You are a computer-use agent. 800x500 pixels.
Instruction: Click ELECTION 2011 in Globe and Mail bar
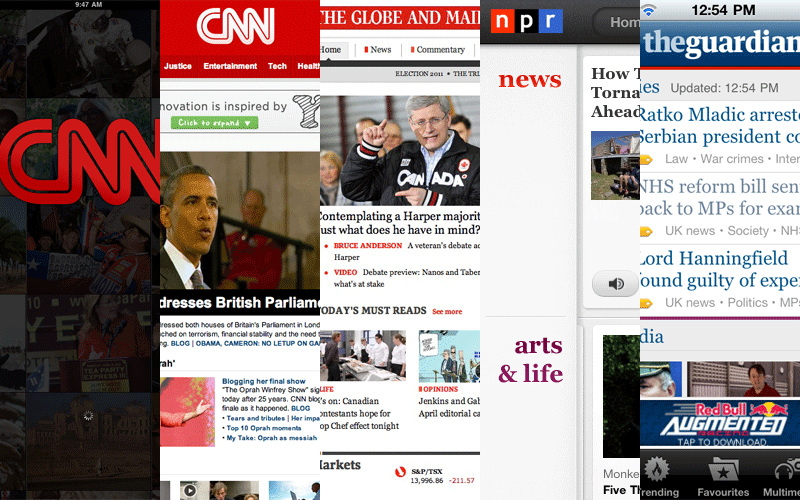coord(419,74)
